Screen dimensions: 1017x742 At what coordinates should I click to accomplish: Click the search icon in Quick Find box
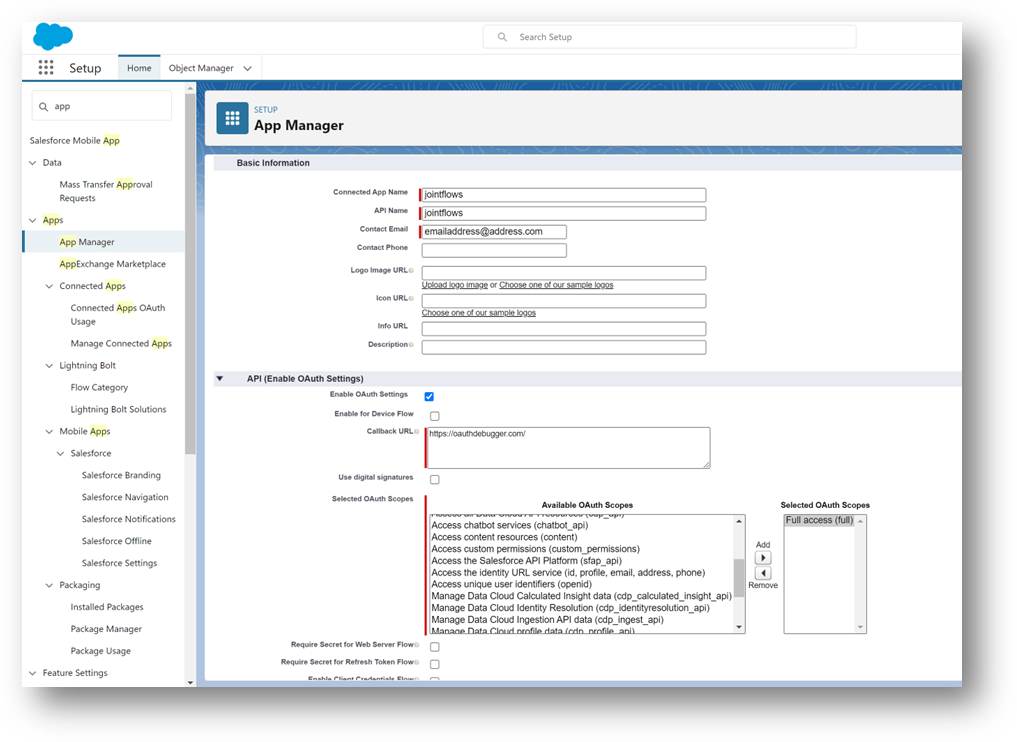pos(42,106)
